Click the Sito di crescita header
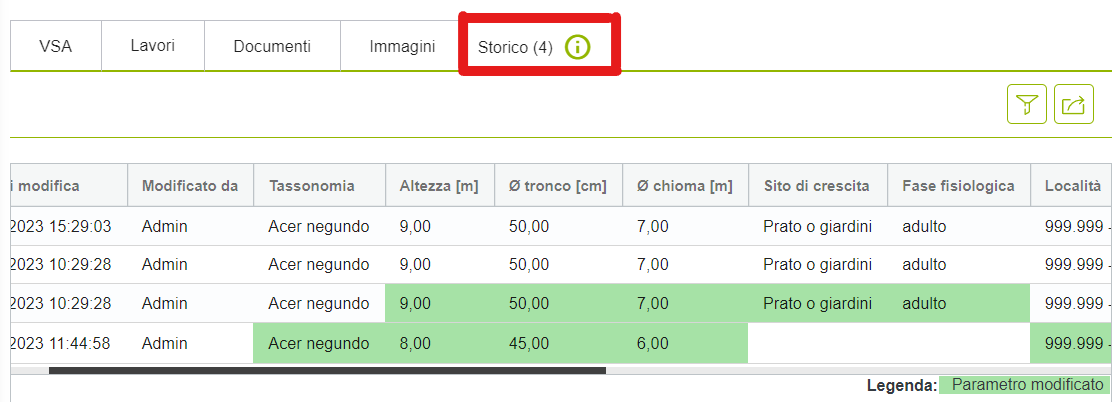Viewport: 1113px width, 402px height. [x=817, y=186]
